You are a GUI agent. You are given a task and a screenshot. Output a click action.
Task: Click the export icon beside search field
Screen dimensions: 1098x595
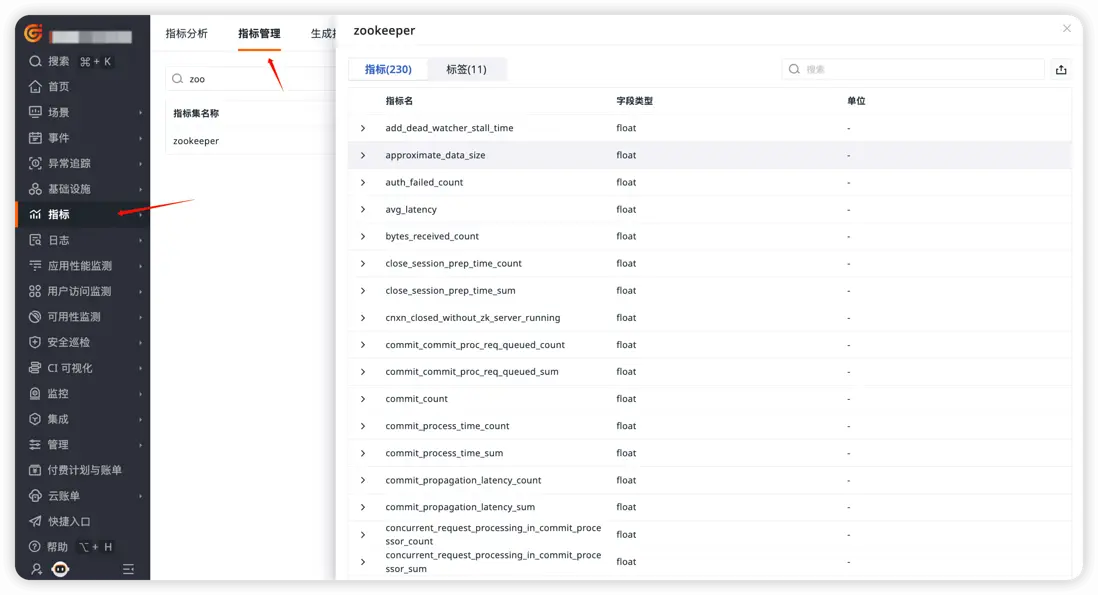(1061, 69)
